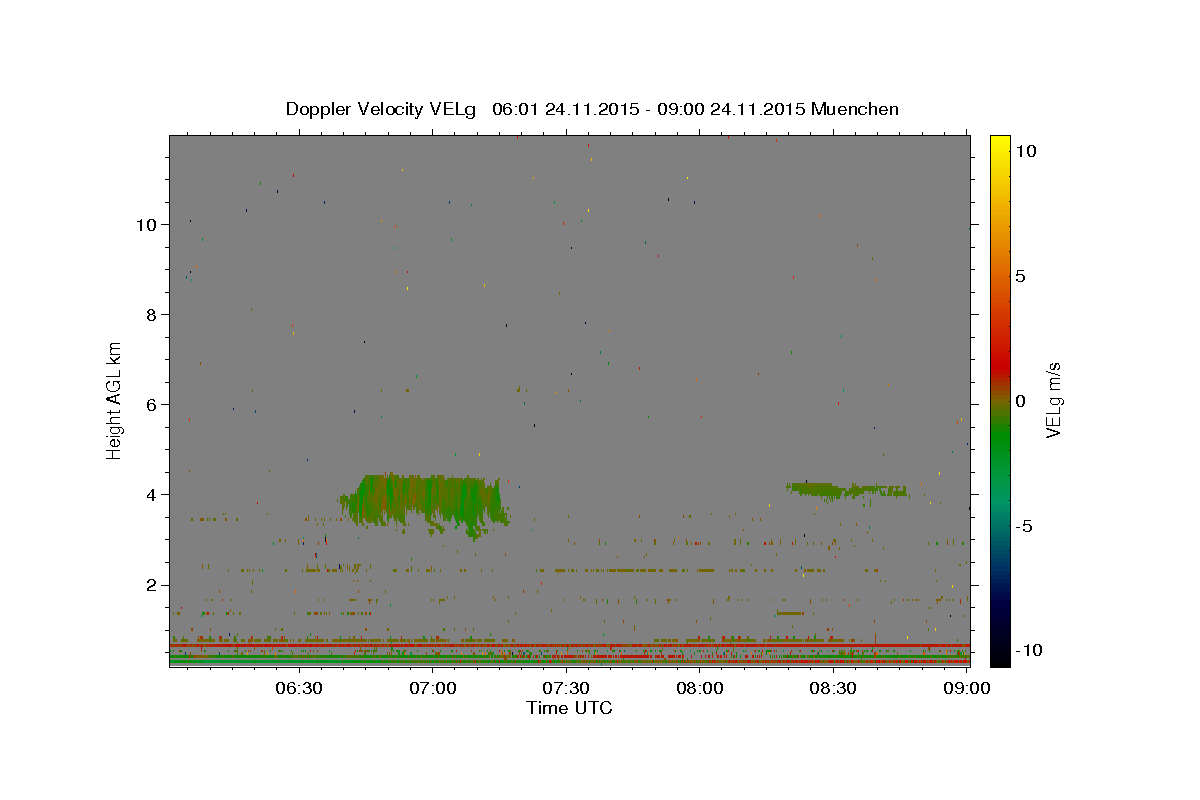Image resolution: width=1200 pixels, height=800 pixels.
Task: Click the colorbar tick label '5'
Action: coord(1020,276)
